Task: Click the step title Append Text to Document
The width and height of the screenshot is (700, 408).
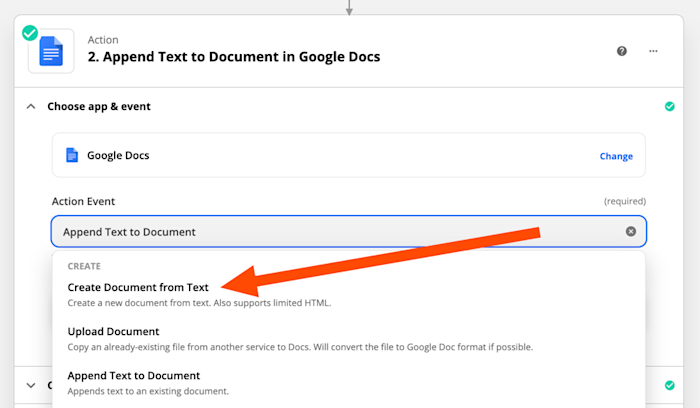Action: 234,57
